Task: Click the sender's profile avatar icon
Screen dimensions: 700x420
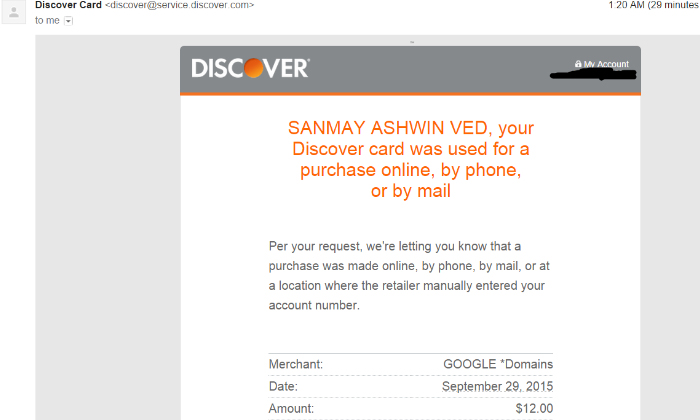Action: 14,12
